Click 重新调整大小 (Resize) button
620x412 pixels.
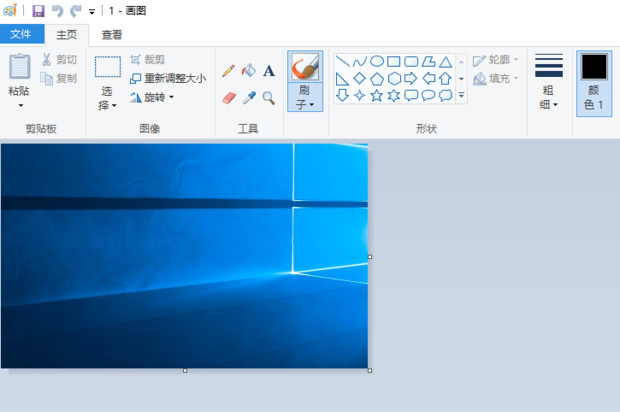click(x=168, y=78)
